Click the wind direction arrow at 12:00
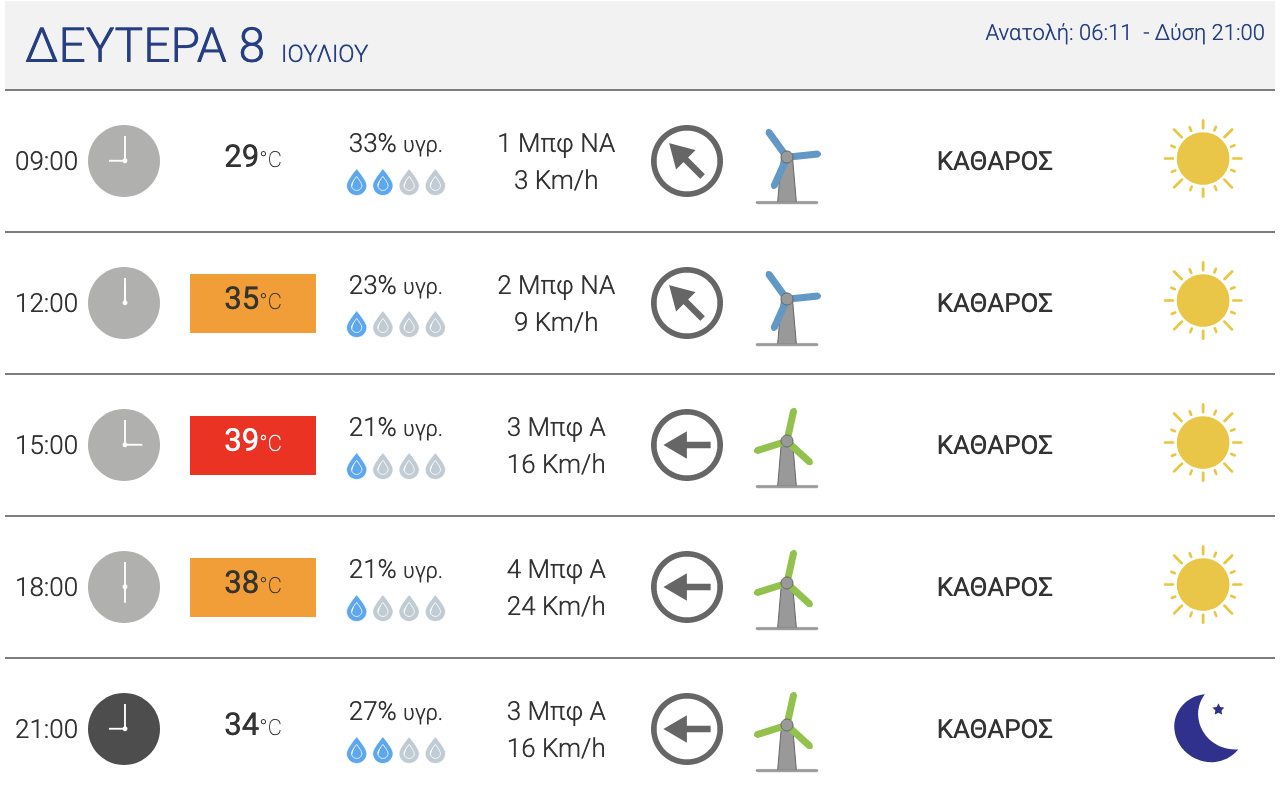This screenshot has width=1282, height=797. tap(687, 303)
